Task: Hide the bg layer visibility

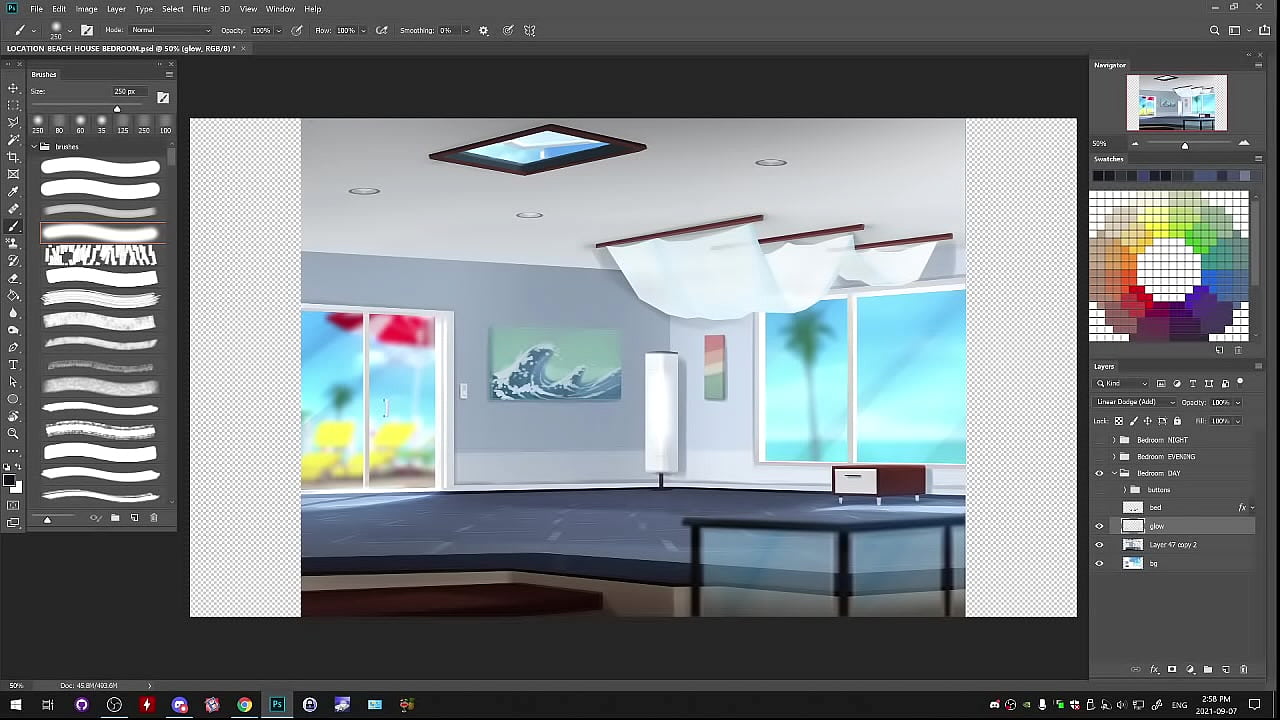Action: (x=1099, y=563)
